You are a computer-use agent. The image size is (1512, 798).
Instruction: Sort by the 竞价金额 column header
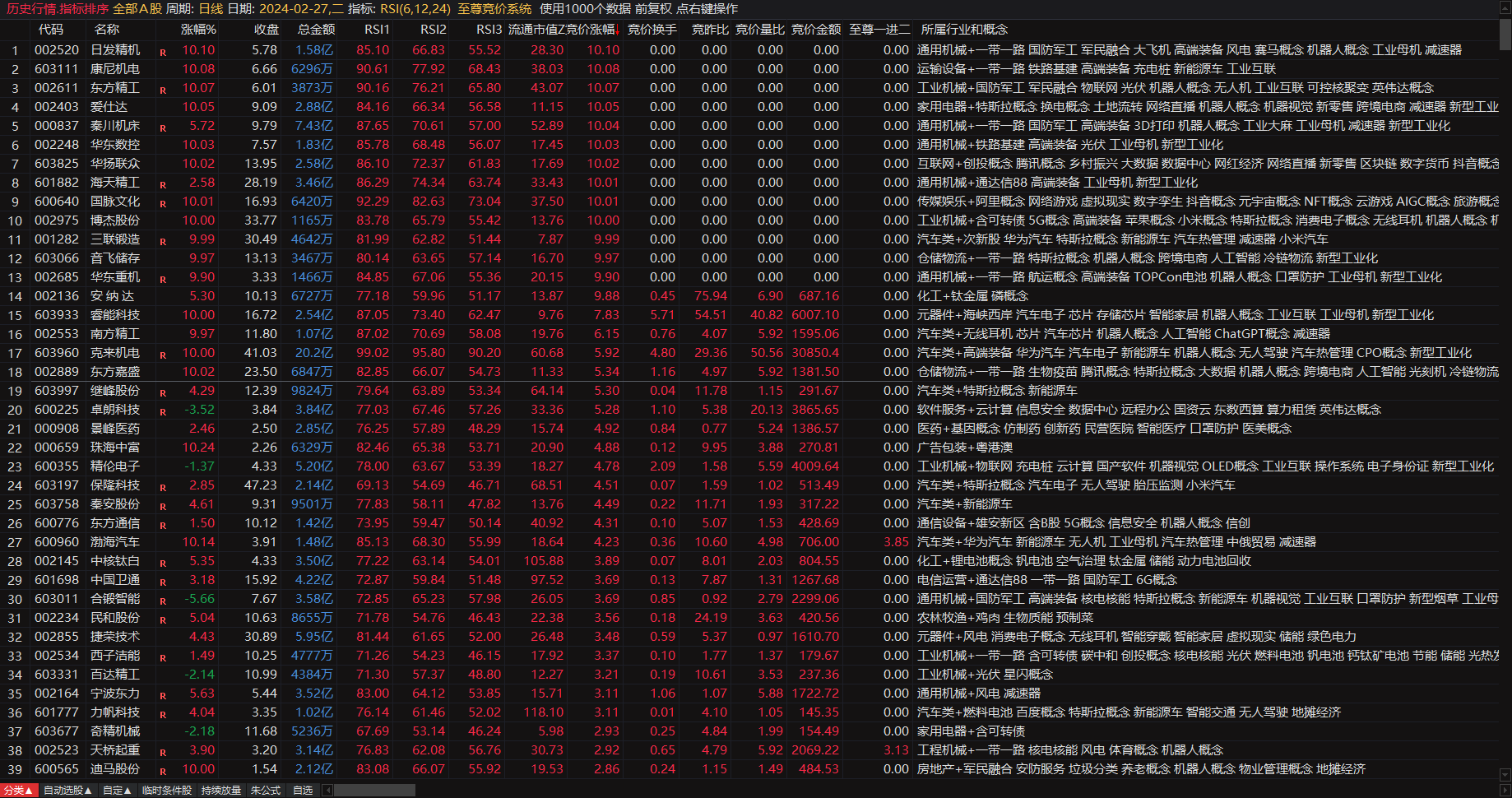coord(815,29)
